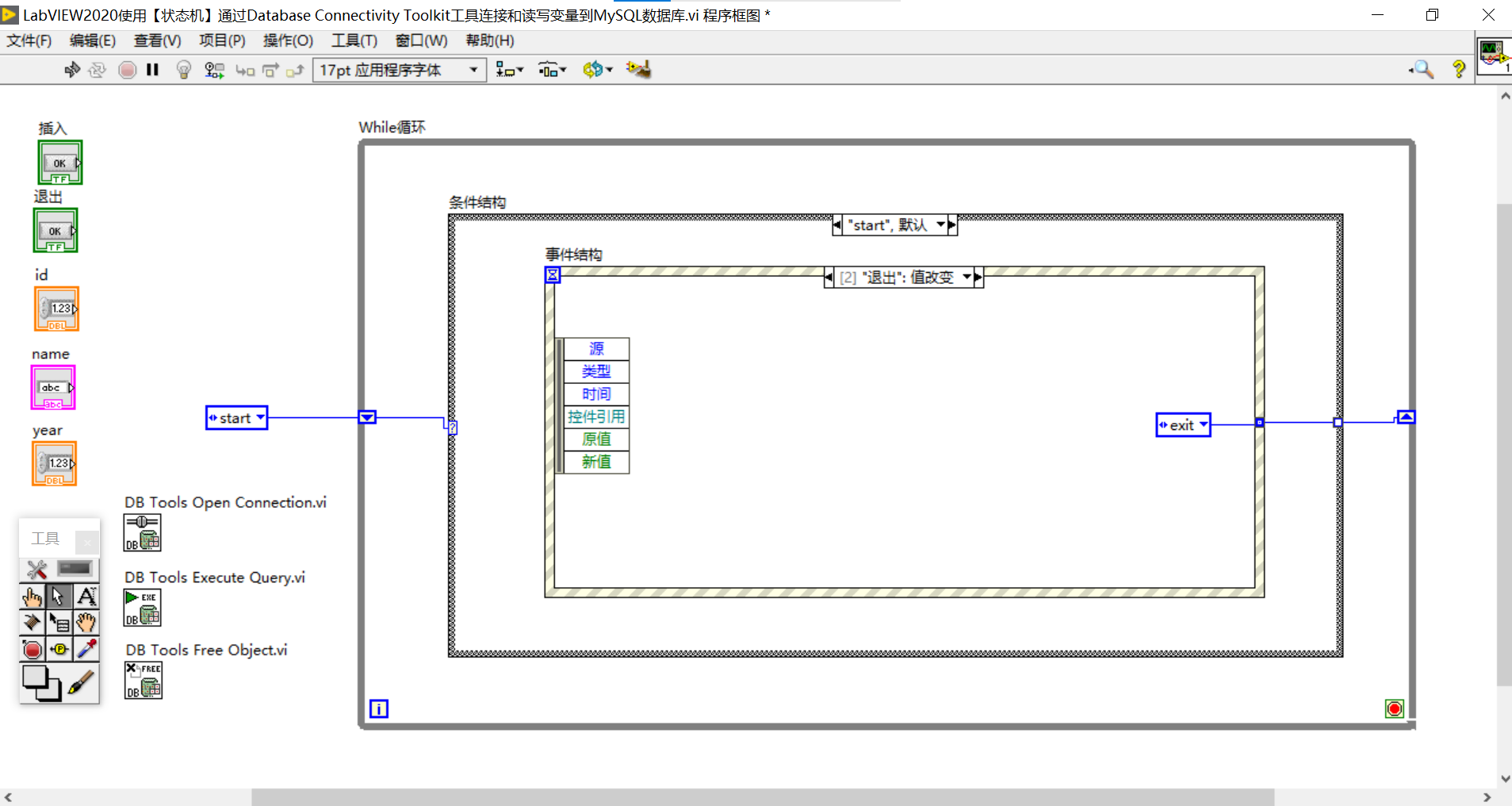Click the context help question mark
This screenshot has height=806, width=1512.
[x=1459, y=70]
